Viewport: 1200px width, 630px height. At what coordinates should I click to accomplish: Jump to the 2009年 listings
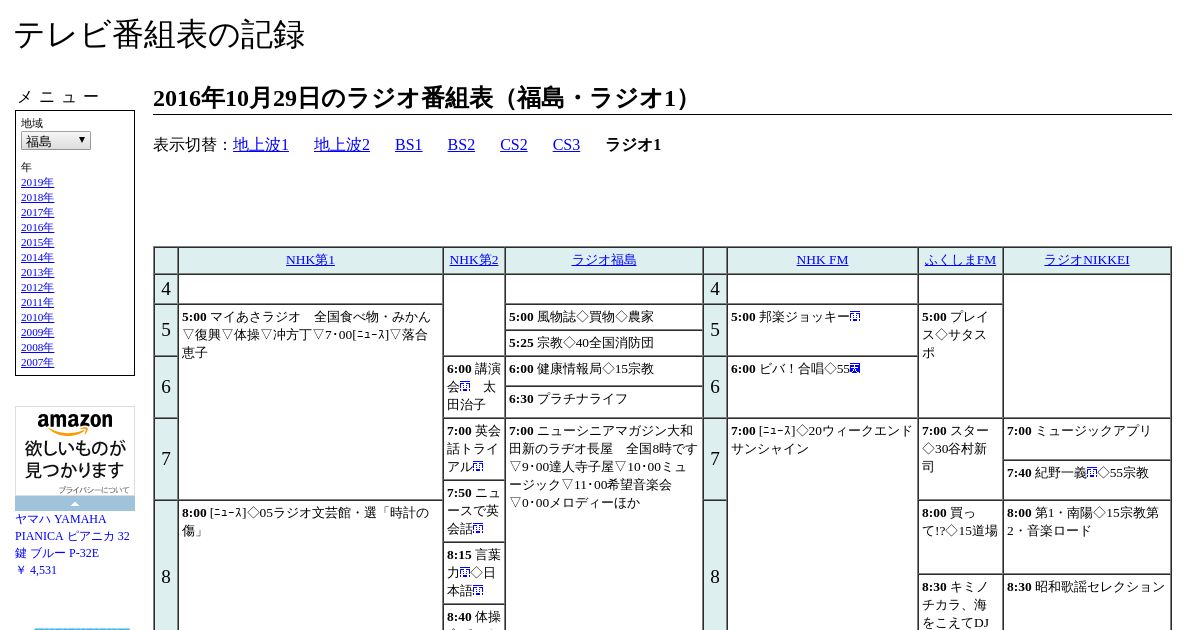37,332
